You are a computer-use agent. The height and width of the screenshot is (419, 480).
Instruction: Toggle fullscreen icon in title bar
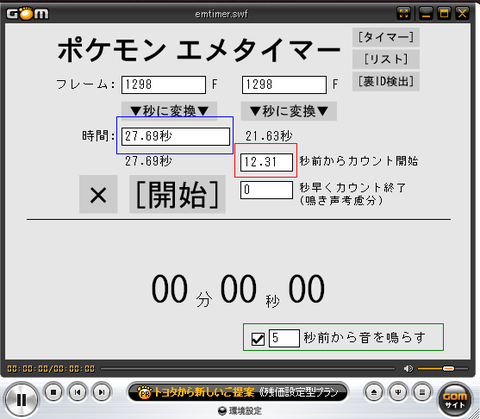(404, 14)
